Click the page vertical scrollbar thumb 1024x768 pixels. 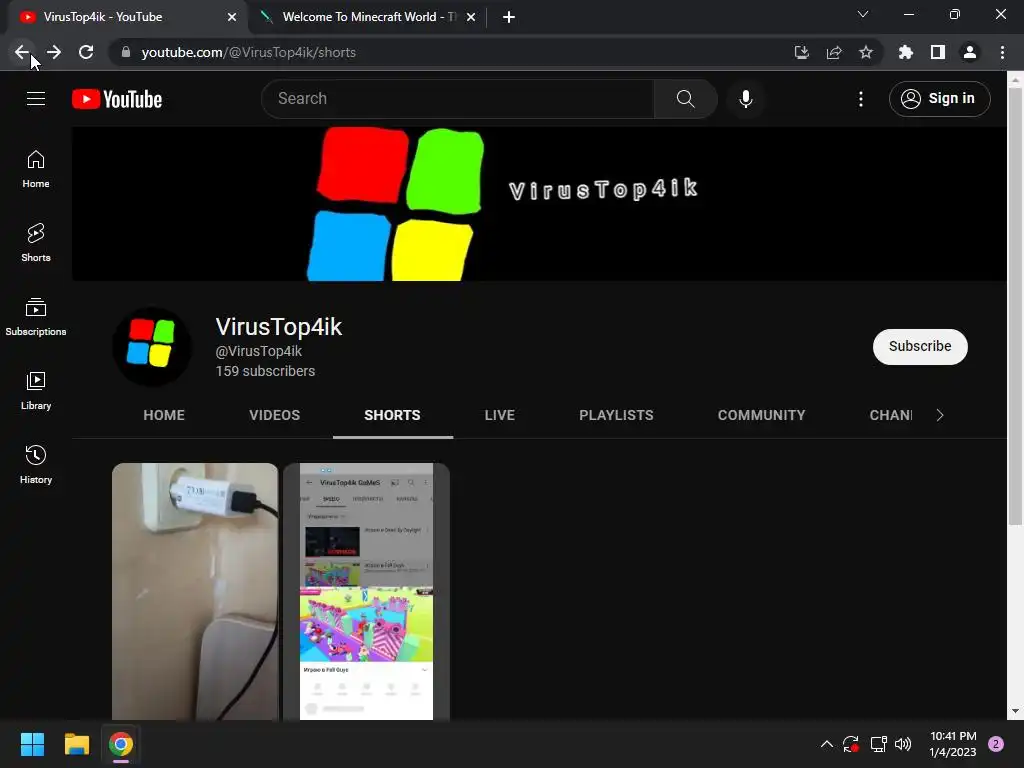[1015, 306]
